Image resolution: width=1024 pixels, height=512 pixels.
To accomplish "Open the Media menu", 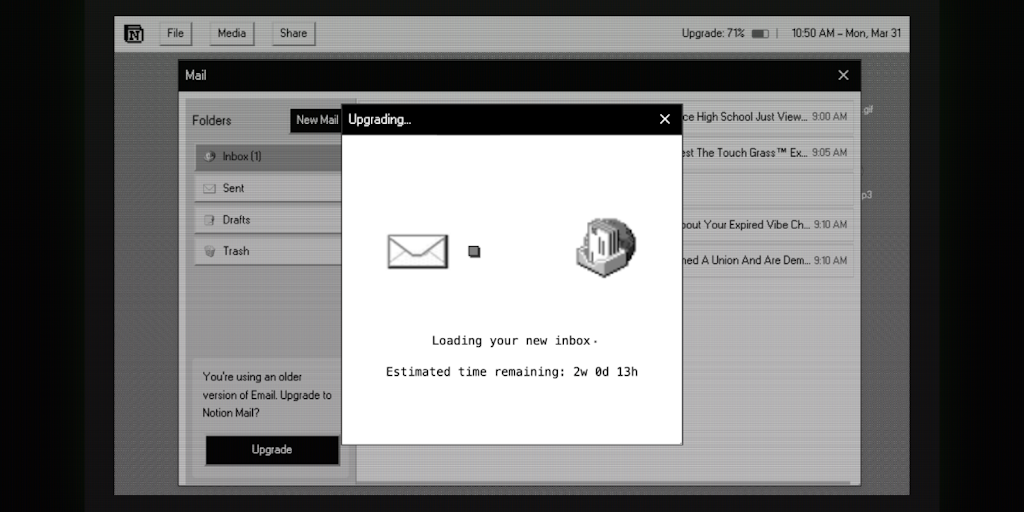I will coord(232,33).
